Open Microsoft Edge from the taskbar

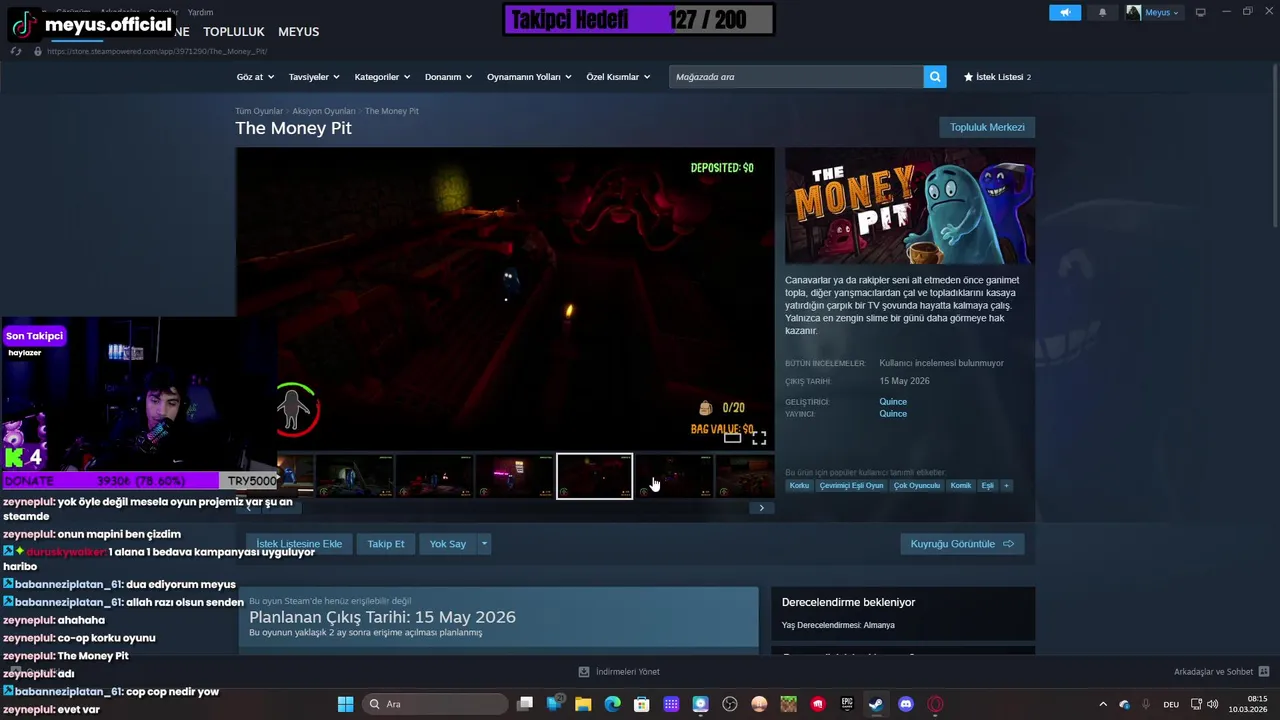coord(612,704)
